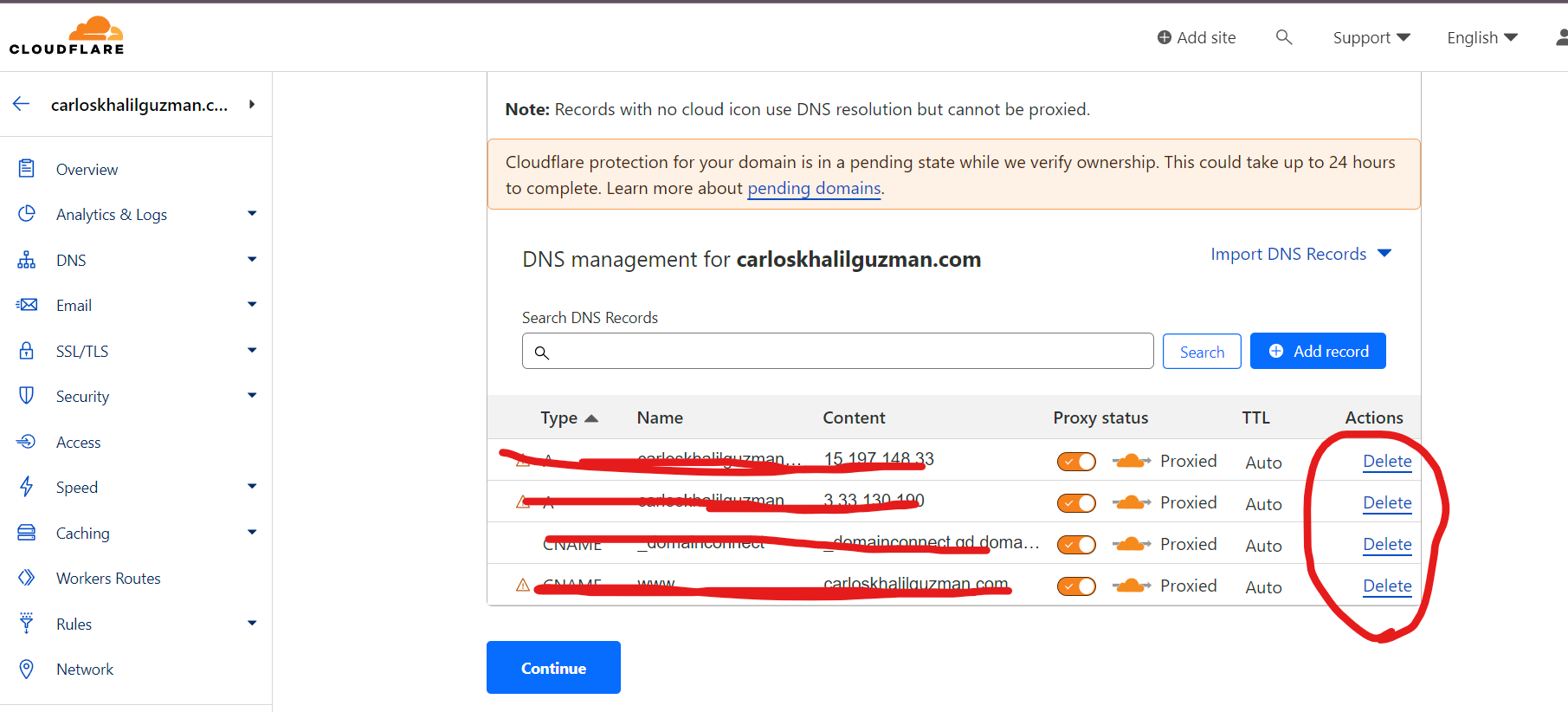1568x712 pixels.
Task: Click the Caching drive icon
Action: pos(27,532)
